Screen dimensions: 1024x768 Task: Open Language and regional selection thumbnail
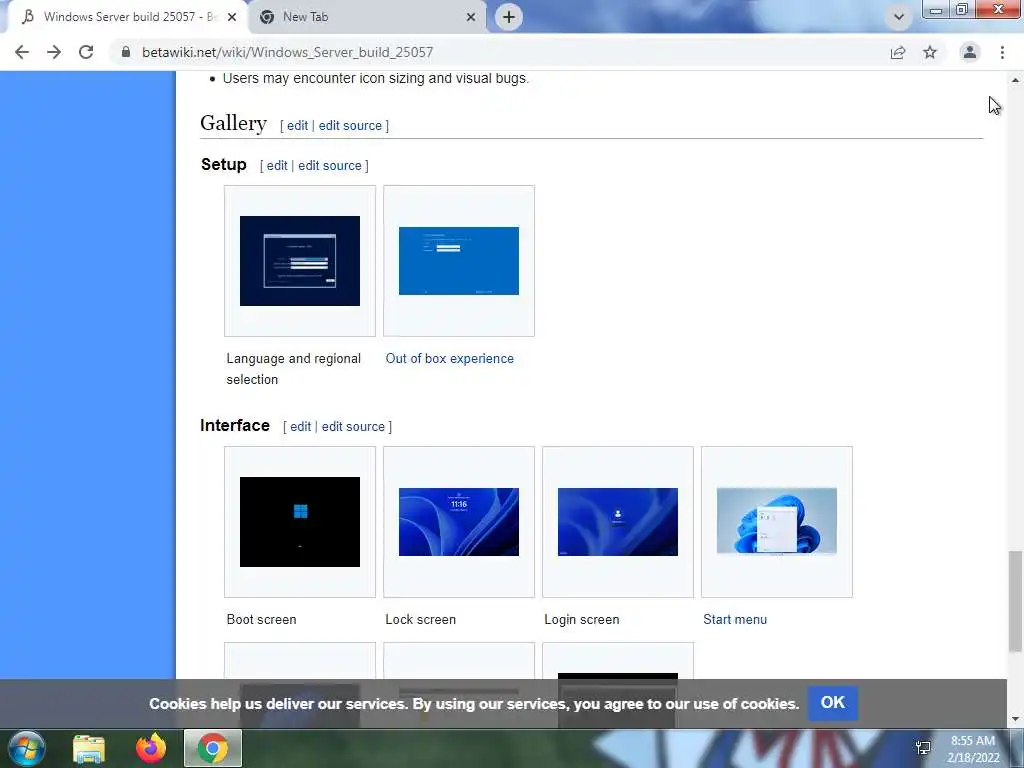tap(300, 261)
